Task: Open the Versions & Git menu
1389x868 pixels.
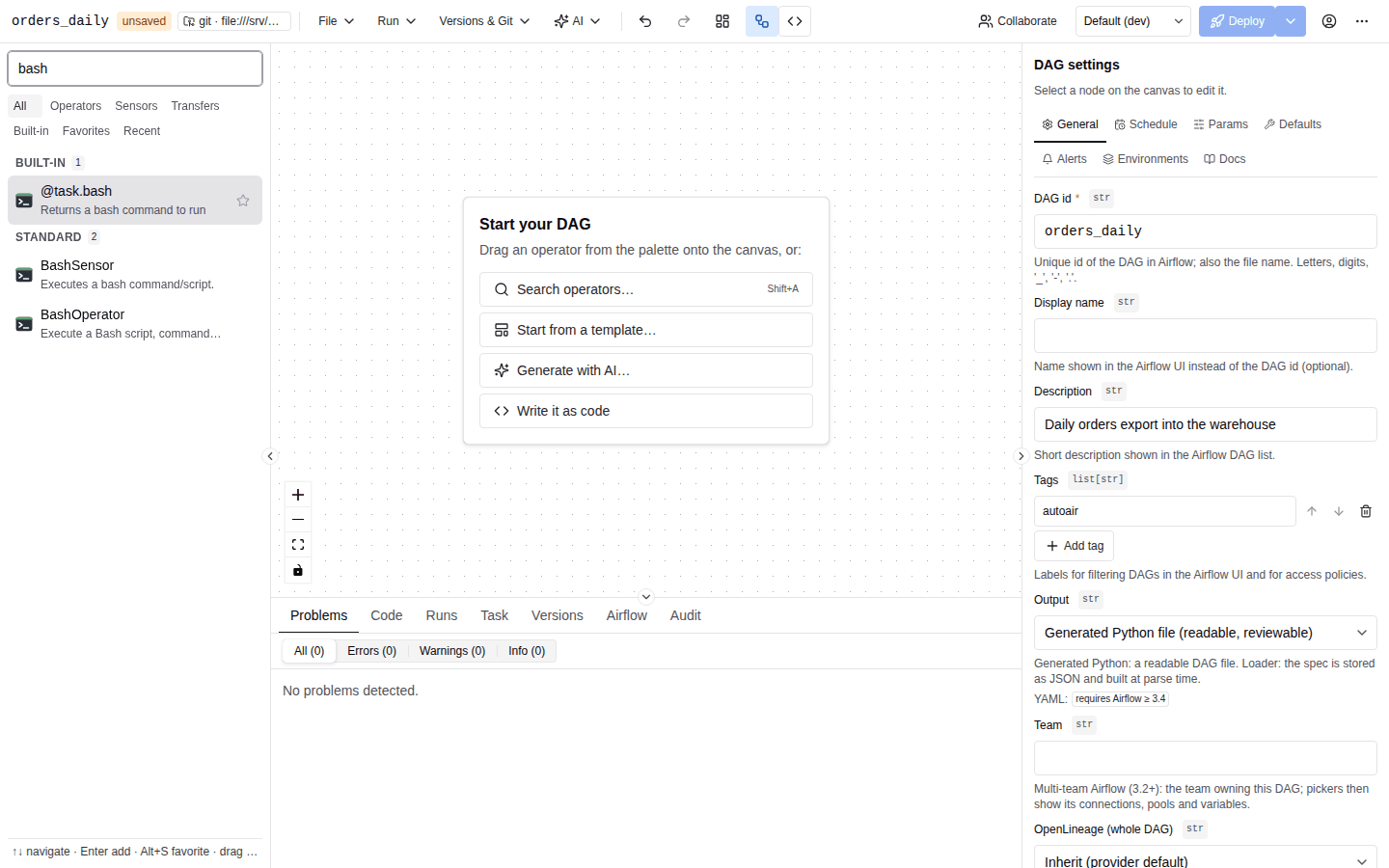Action: tap(484, 21)
